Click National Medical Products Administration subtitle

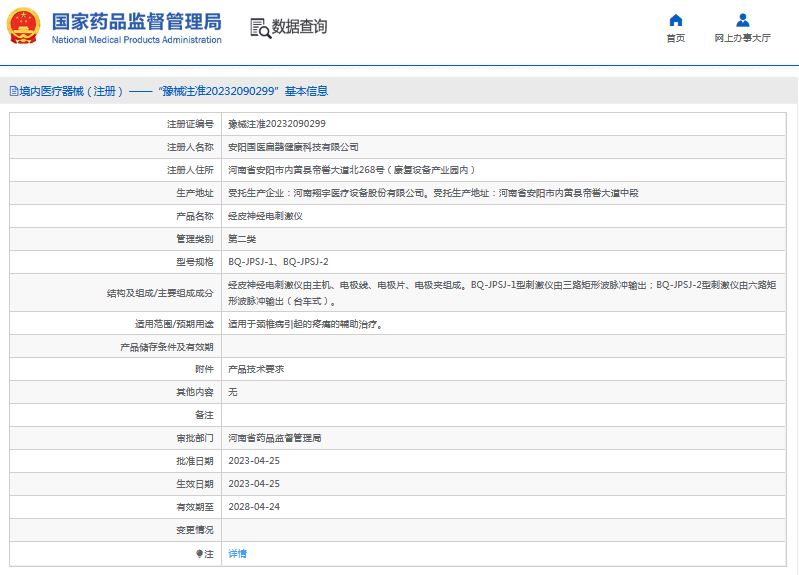(x=137, y=40)
